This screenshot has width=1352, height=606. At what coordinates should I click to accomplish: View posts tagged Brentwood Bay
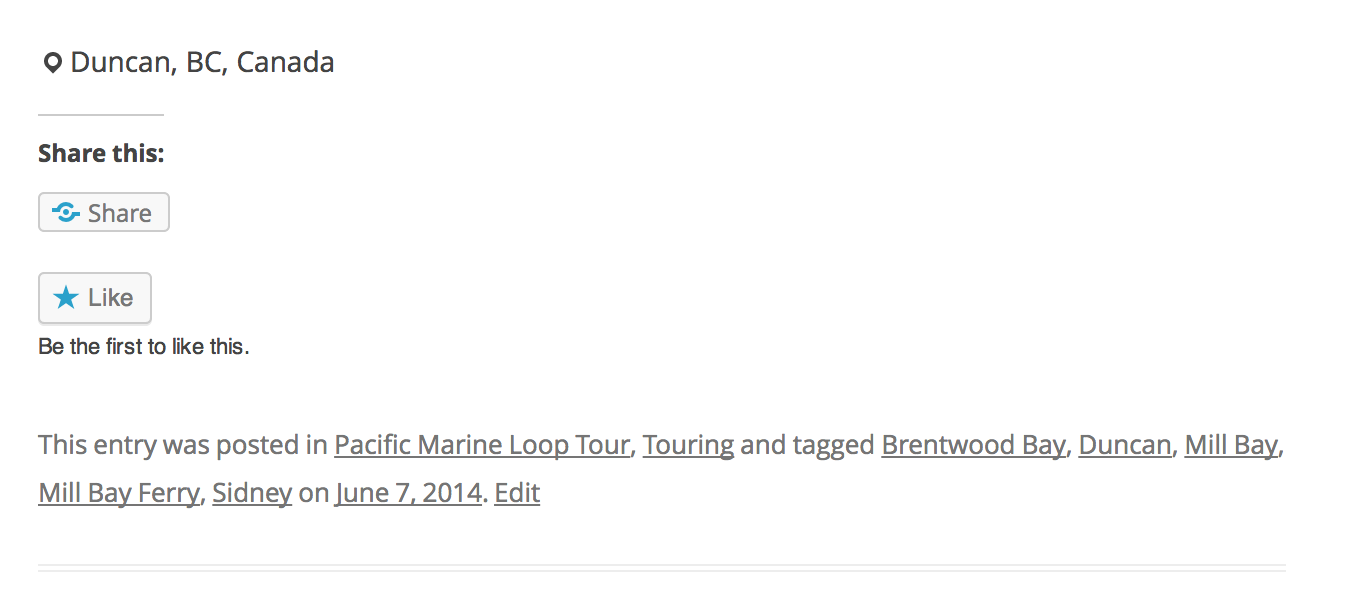(973, 445)
